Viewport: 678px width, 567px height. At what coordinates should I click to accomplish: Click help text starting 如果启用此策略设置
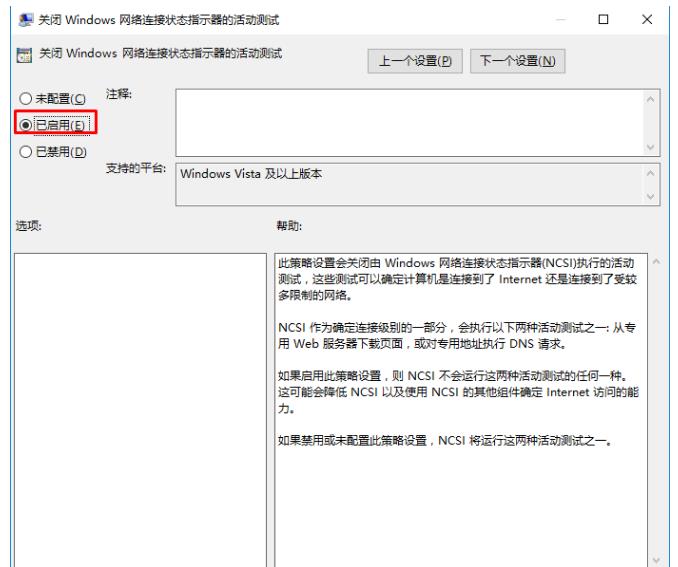(x=458, y=392)
